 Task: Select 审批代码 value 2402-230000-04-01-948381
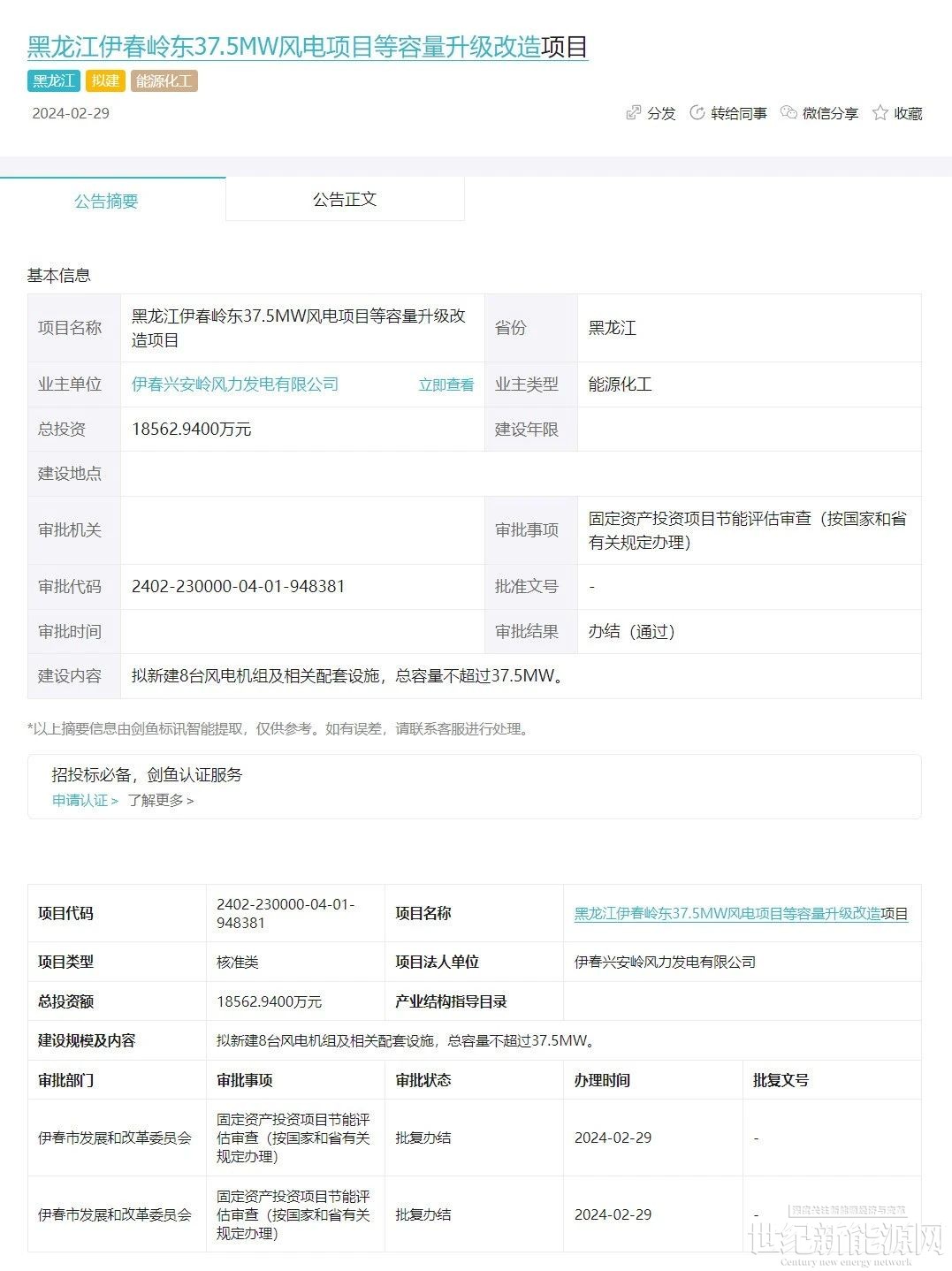[x=239, y=587]
